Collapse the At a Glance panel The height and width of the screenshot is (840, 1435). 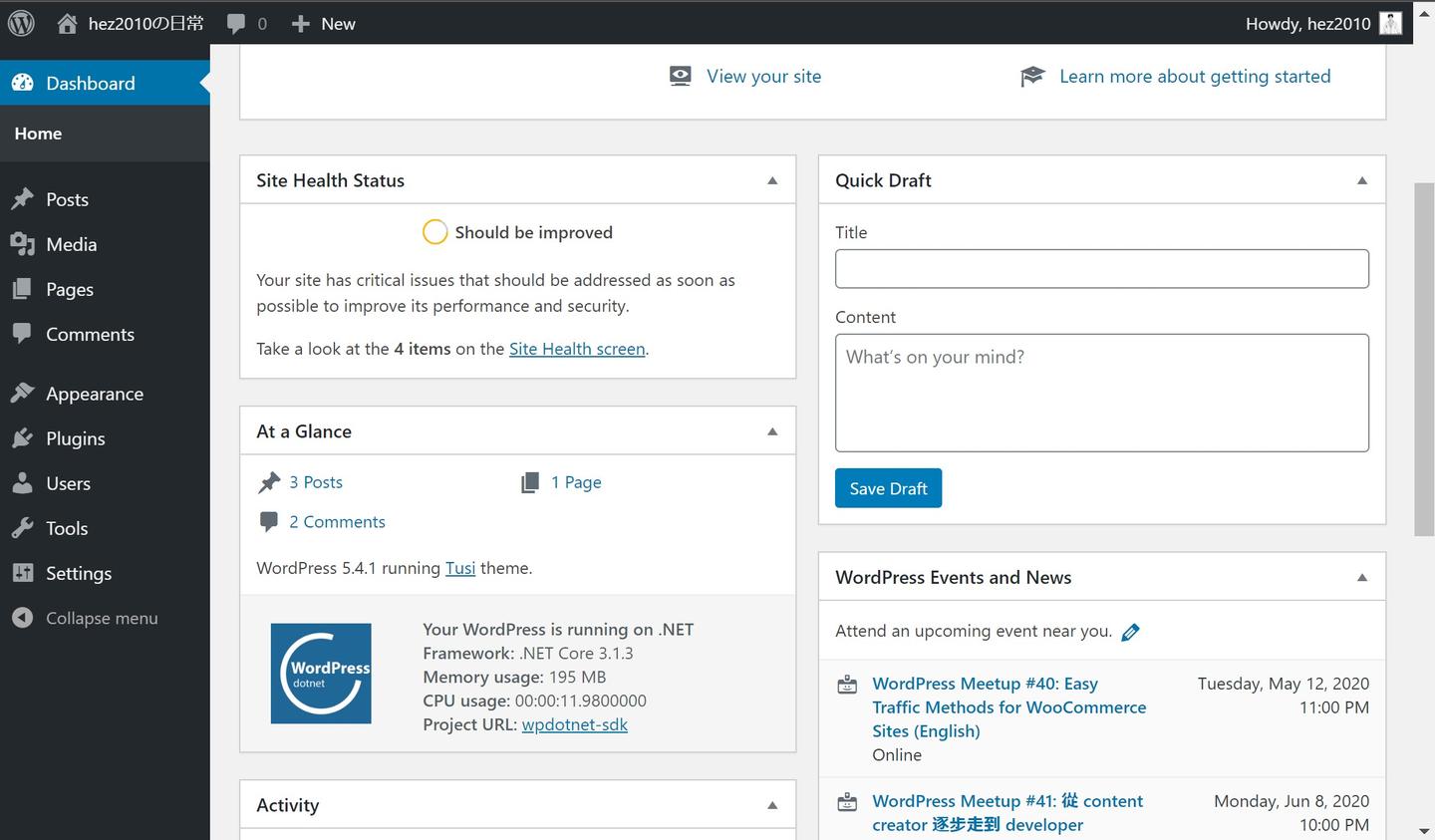[772, 431]
